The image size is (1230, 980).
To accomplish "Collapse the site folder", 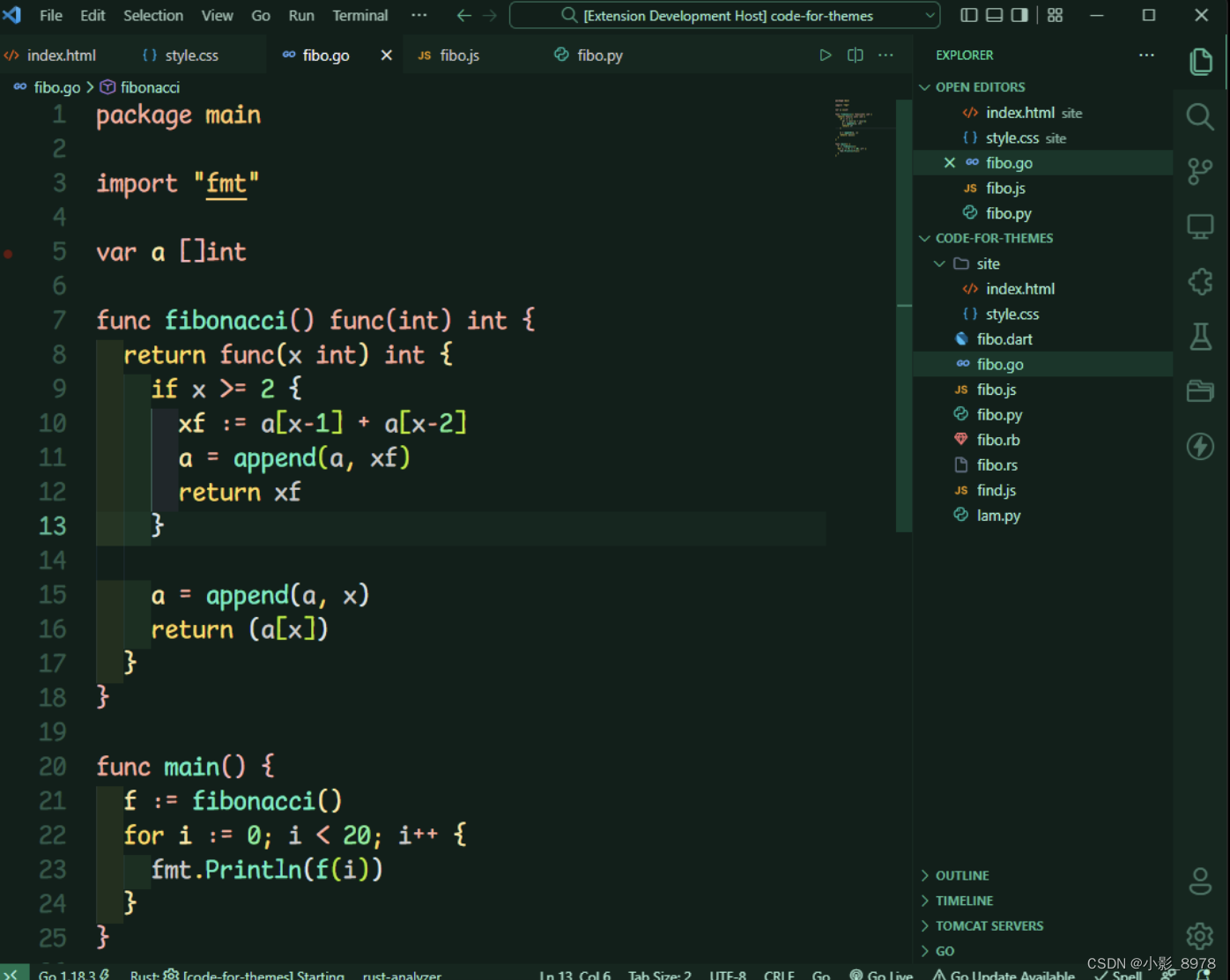I will click(939, 263).
